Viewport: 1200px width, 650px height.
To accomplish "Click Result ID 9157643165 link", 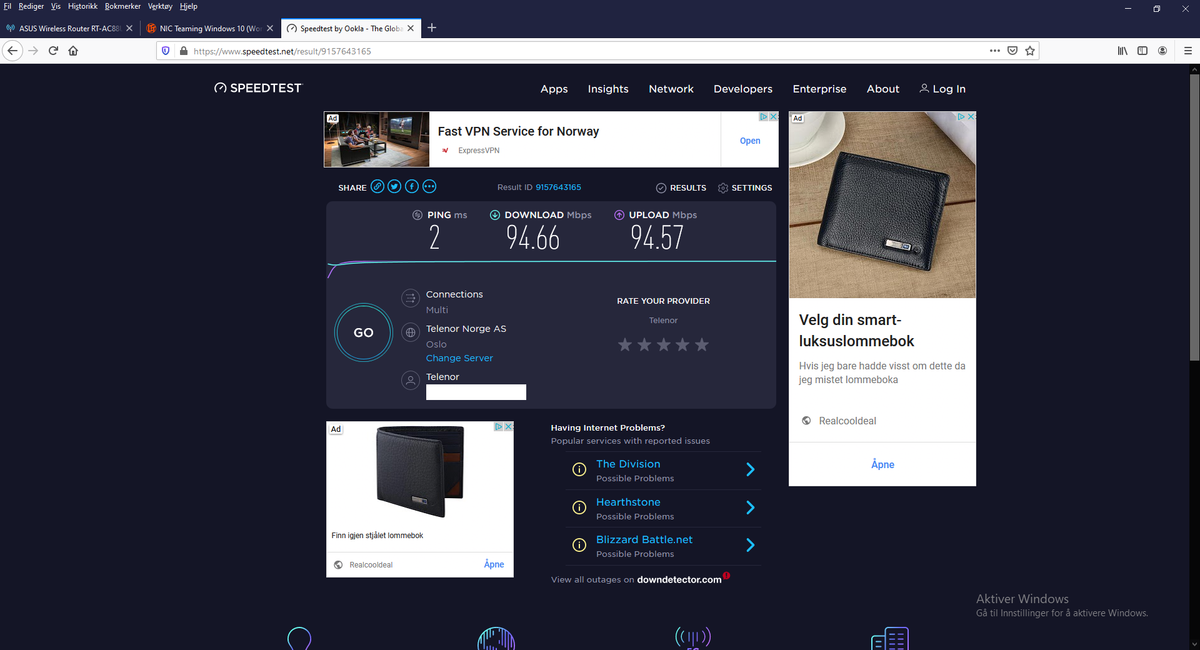I will 558,187.
